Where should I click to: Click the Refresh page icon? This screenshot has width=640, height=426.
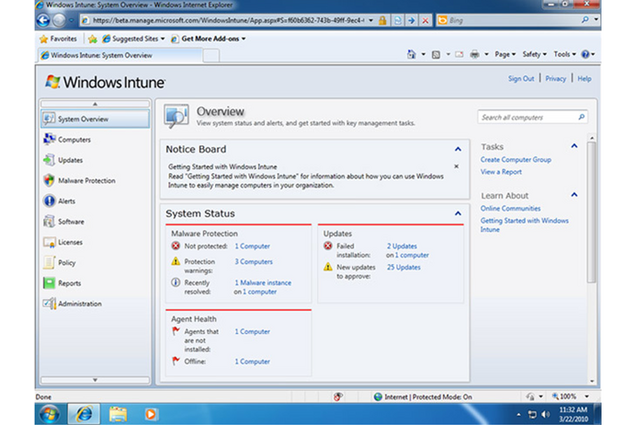pyautogui.click(x=397, y=20)
